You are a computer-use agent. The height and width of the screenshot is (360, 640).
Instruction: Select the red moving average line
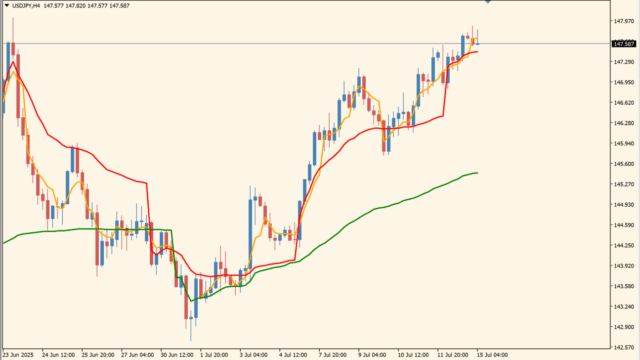(x=106, y=169)
